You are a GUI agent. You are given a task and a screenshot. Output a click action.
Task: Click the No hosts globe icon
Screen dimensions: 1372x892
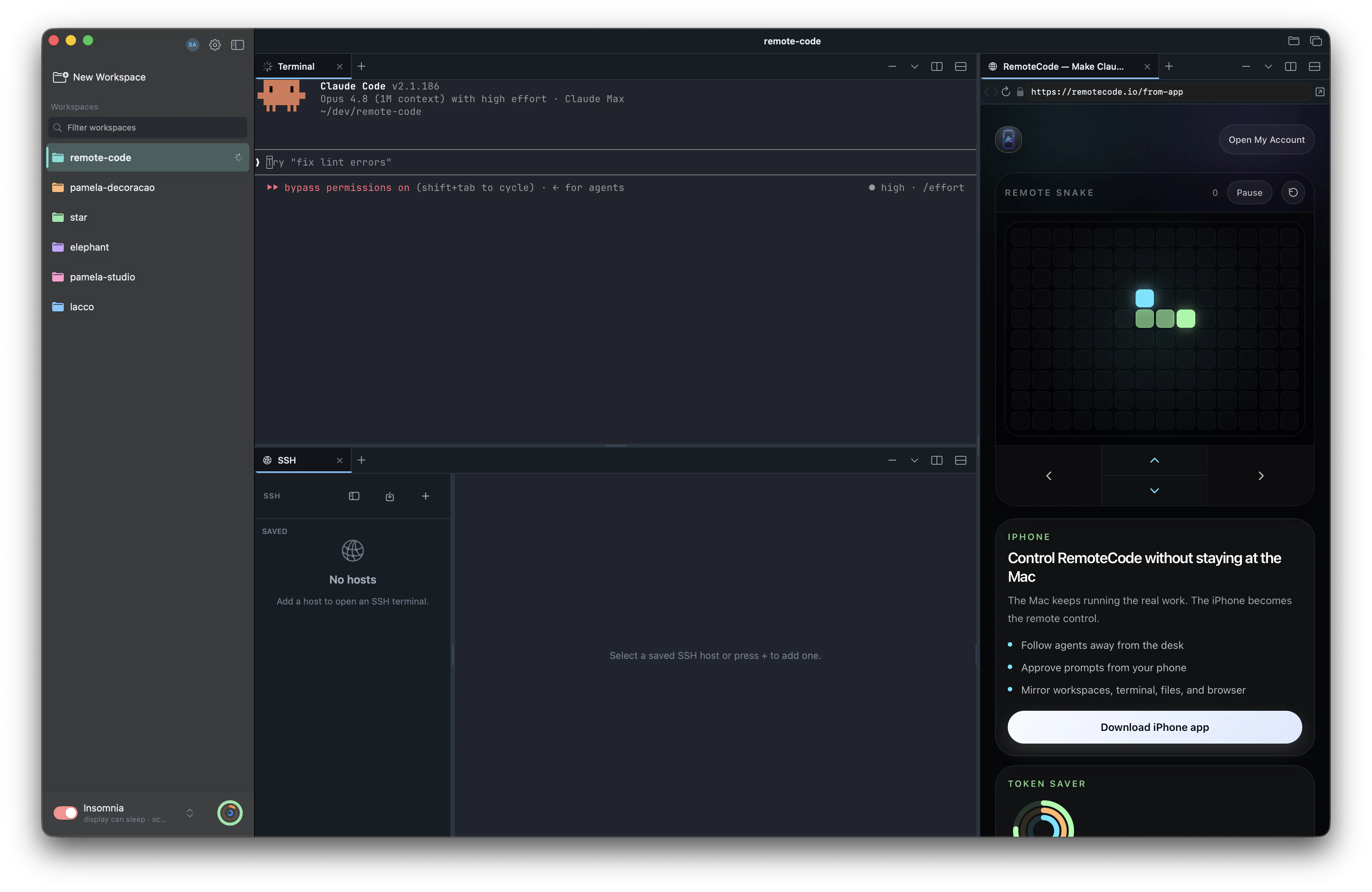(x=353, y=551)
